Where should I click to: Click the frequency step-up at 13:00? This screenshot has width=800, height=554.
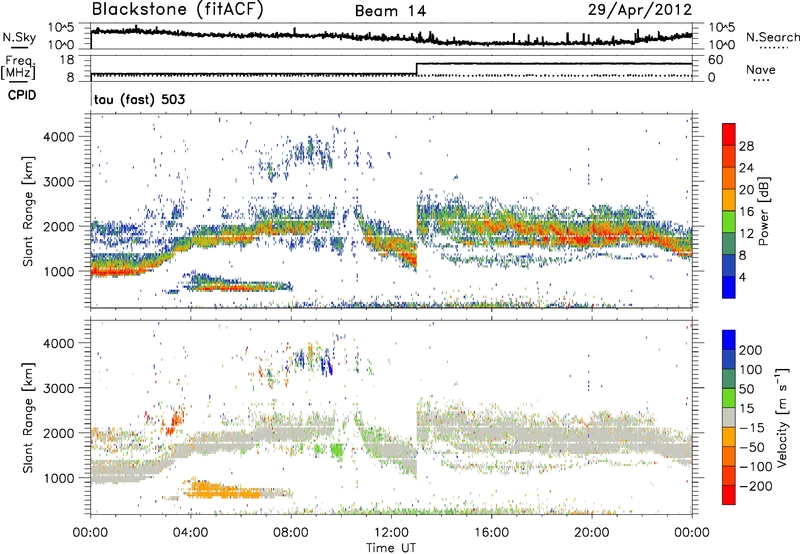(x=417, y=69)
